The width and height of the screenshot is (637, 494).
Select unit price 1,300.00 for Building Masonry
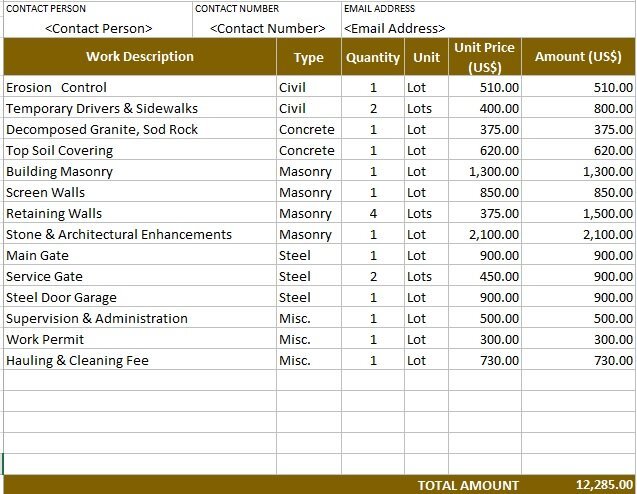click(485, 171)
